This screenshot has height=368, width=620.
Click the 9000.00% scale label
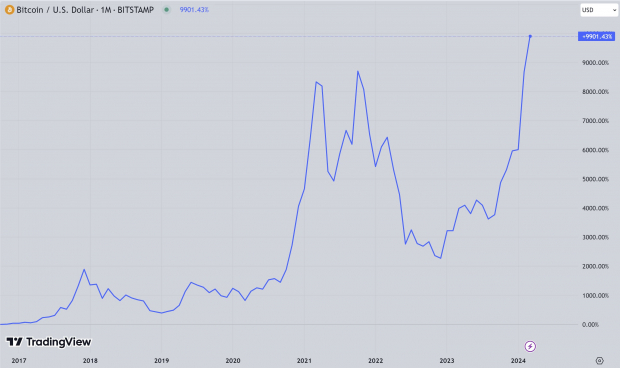pyautogui.click(x=595, y=63)
